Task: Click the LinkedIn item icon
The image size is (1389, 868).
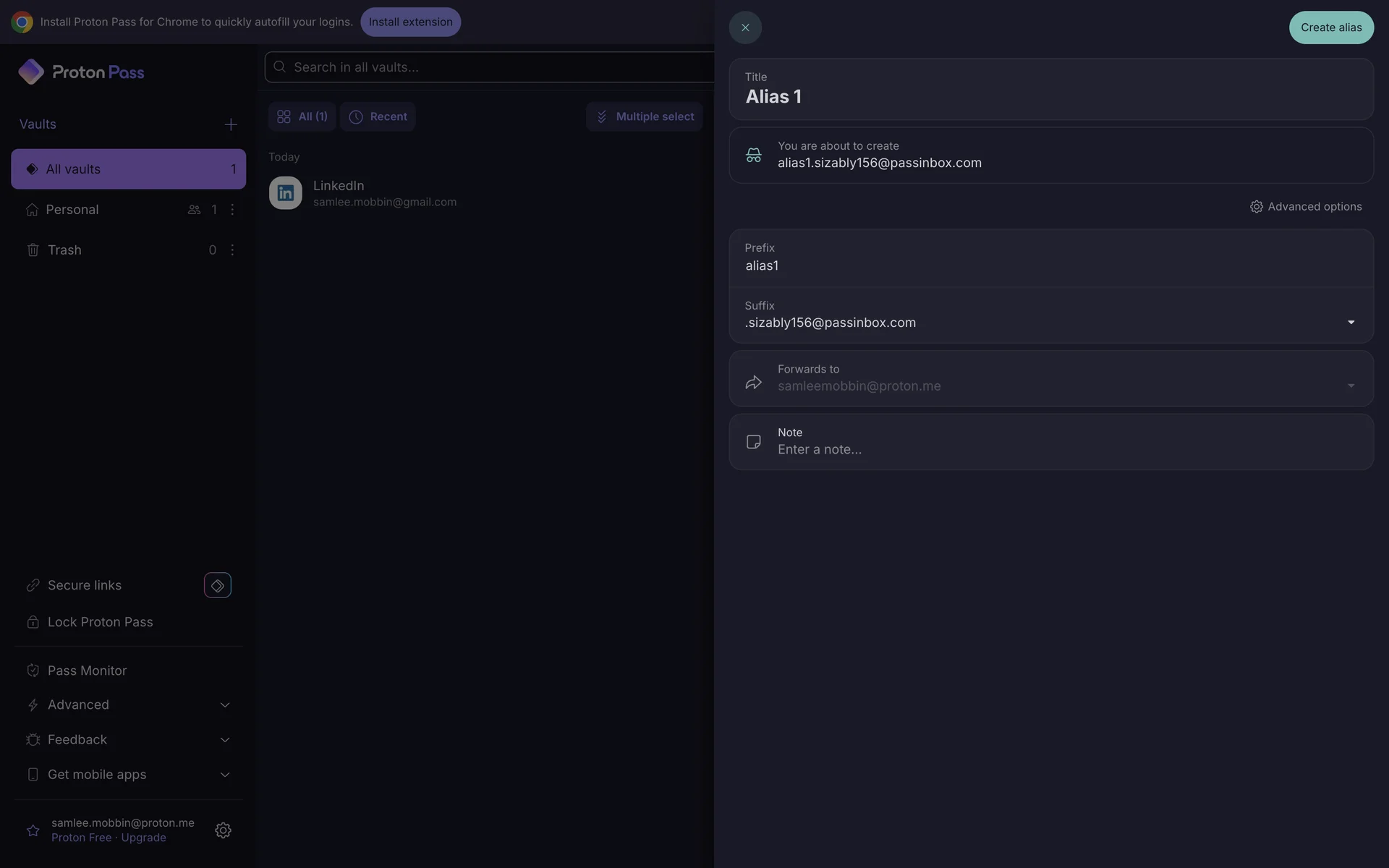Action: [285, 193]
